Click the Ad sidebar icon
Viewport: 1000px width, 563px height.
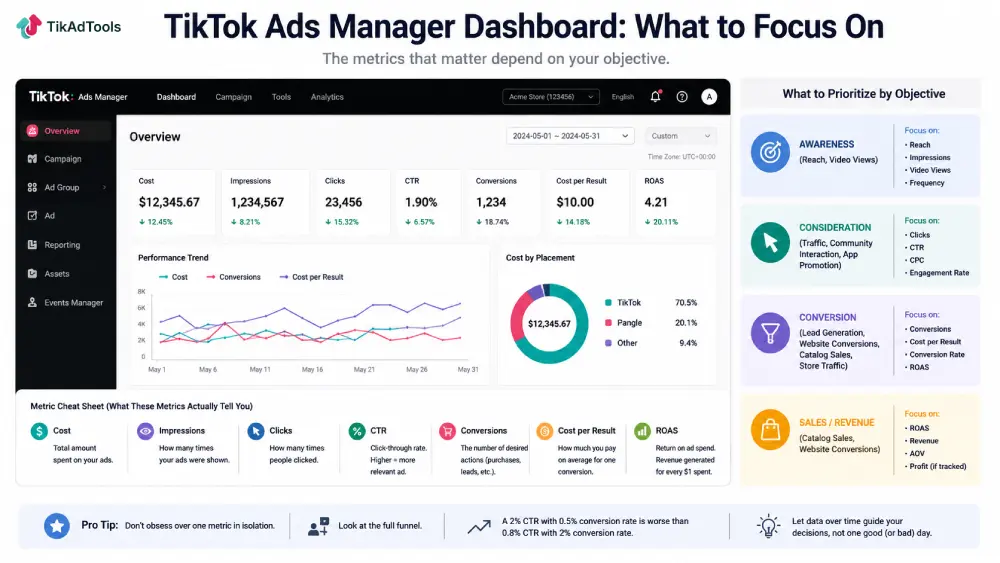point(33,216)
